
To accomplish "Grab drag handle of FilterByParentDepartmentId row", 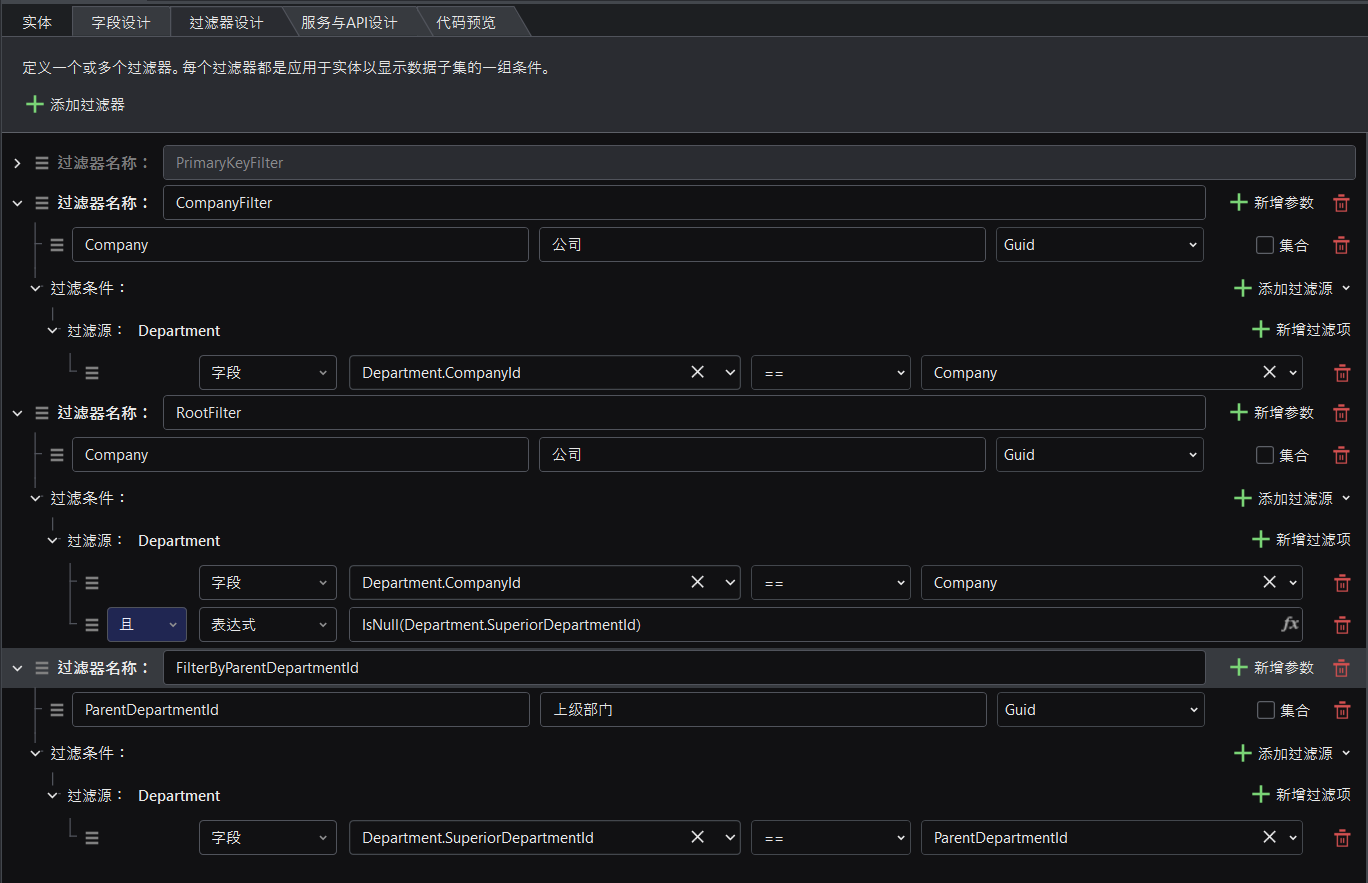I will click(x=41, y=668).
